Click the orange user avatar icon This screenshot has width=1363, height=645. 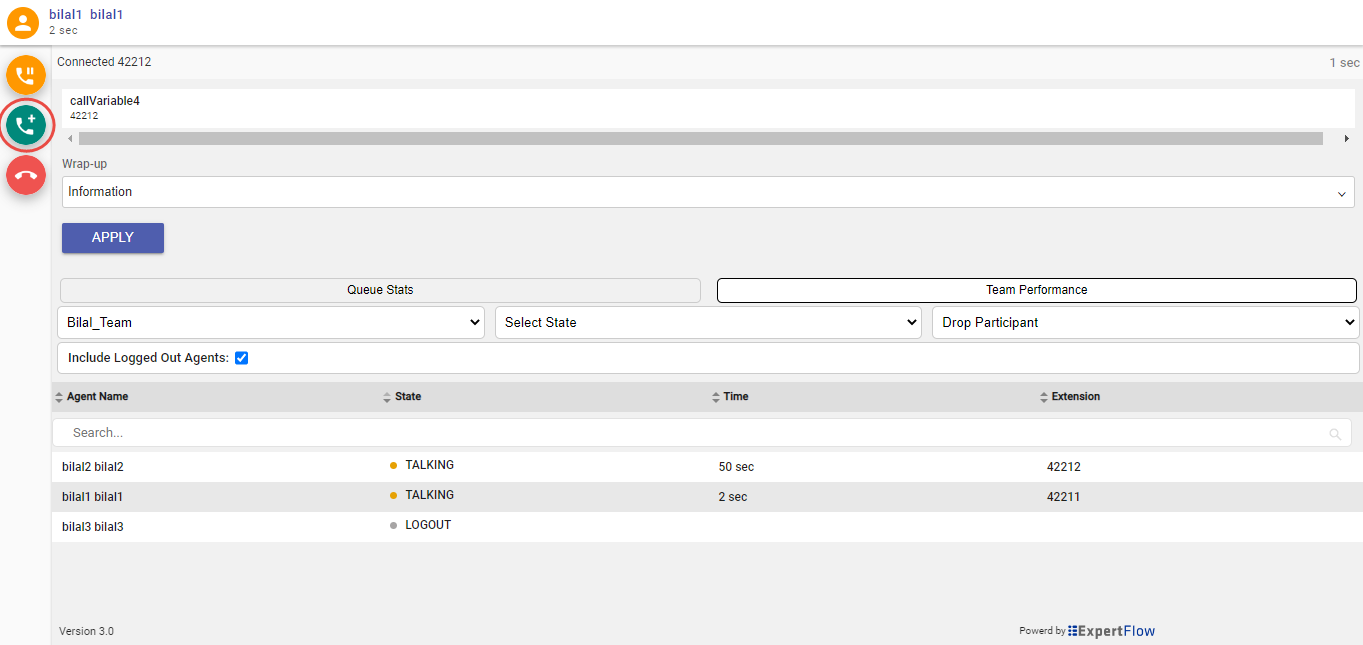click(x=22, y=22)
